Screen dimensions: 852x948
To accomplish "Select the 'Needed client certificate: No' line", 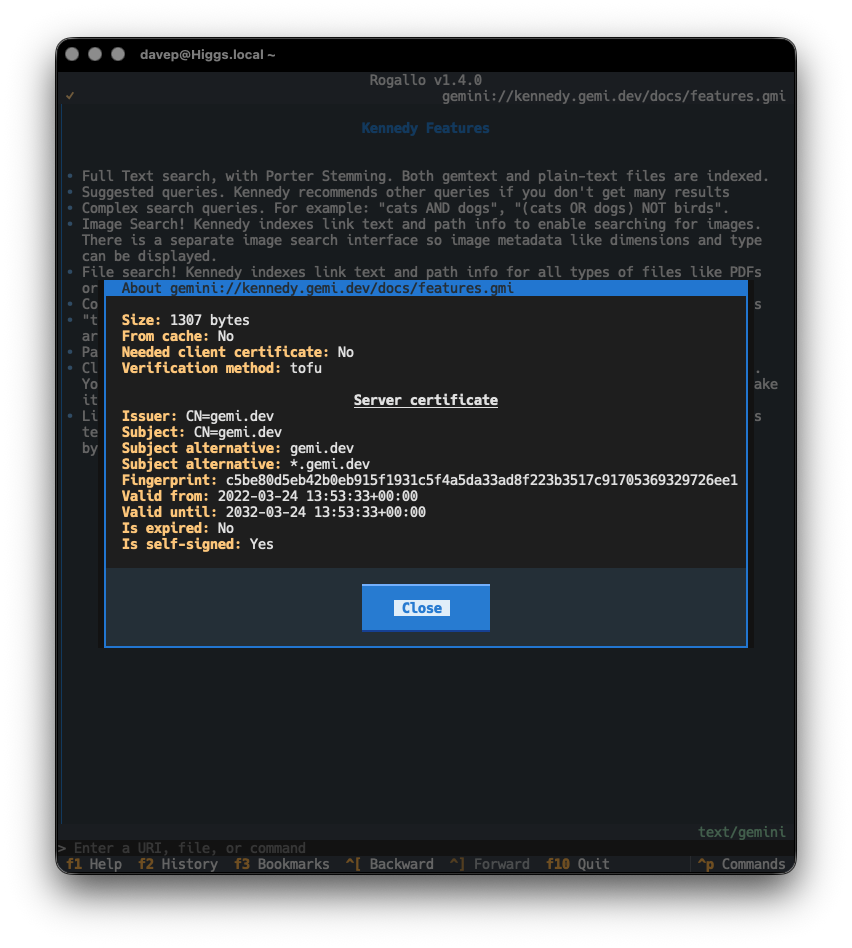I will tap(237, 352).
